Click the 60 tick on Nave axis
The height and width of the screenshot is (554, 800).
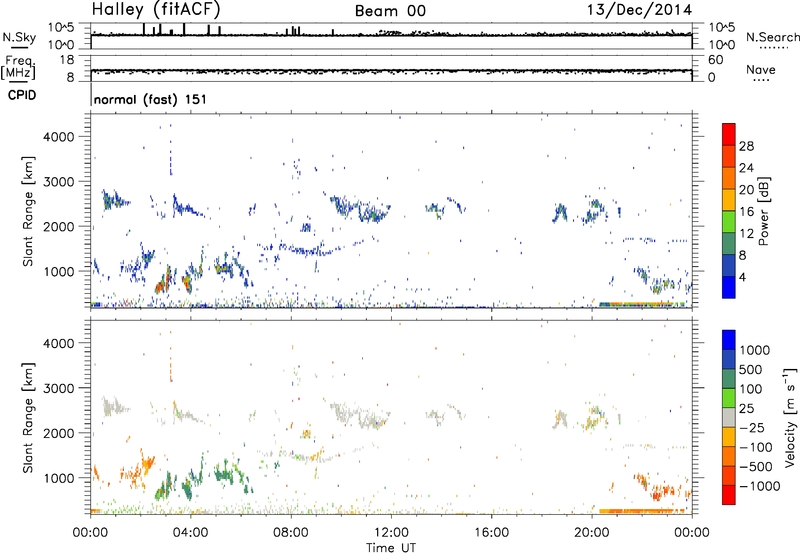click(x=715, y=60)
